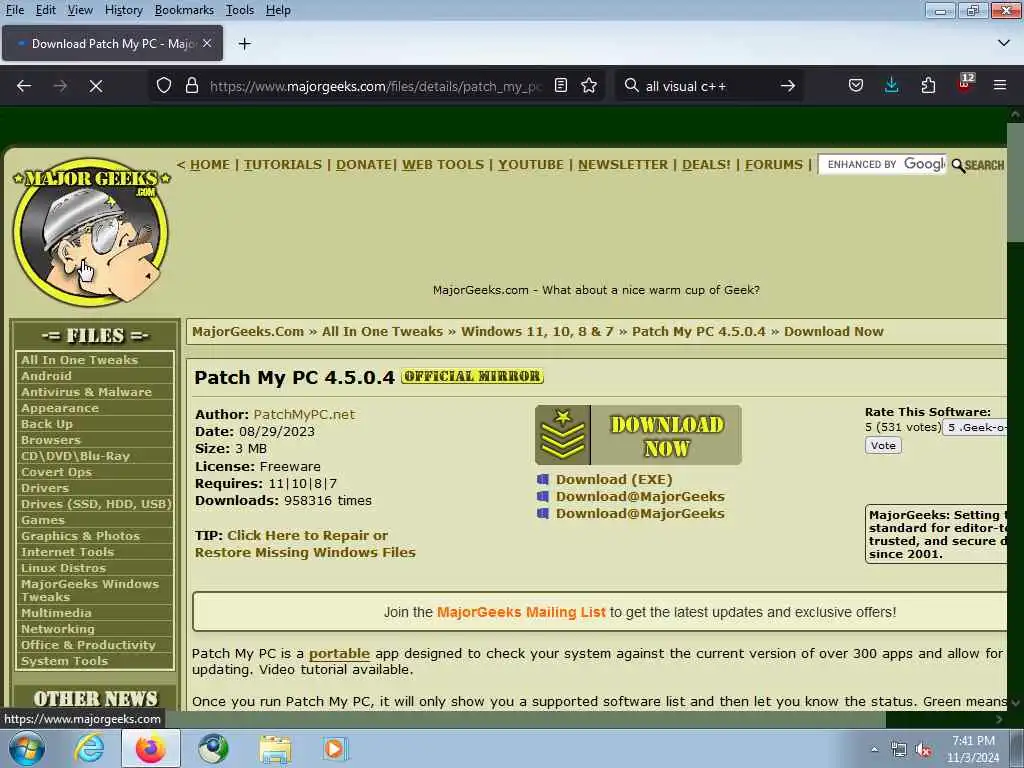View site padlock security info
This screenshot has height=768, width=1024.
click(x=192, y=86)
